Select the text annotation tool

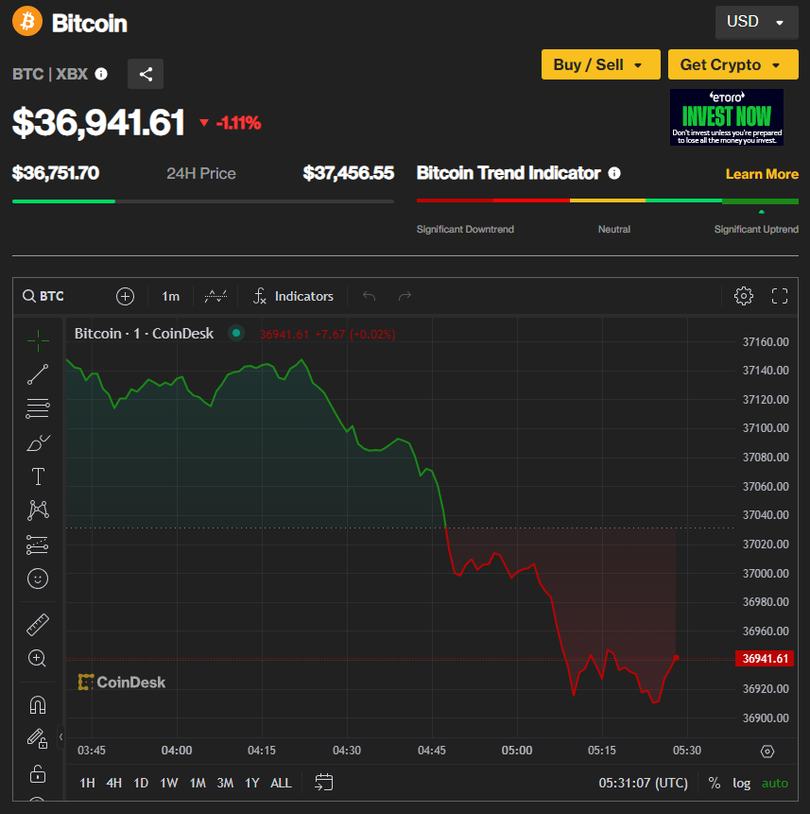click(x=38, y=477)
